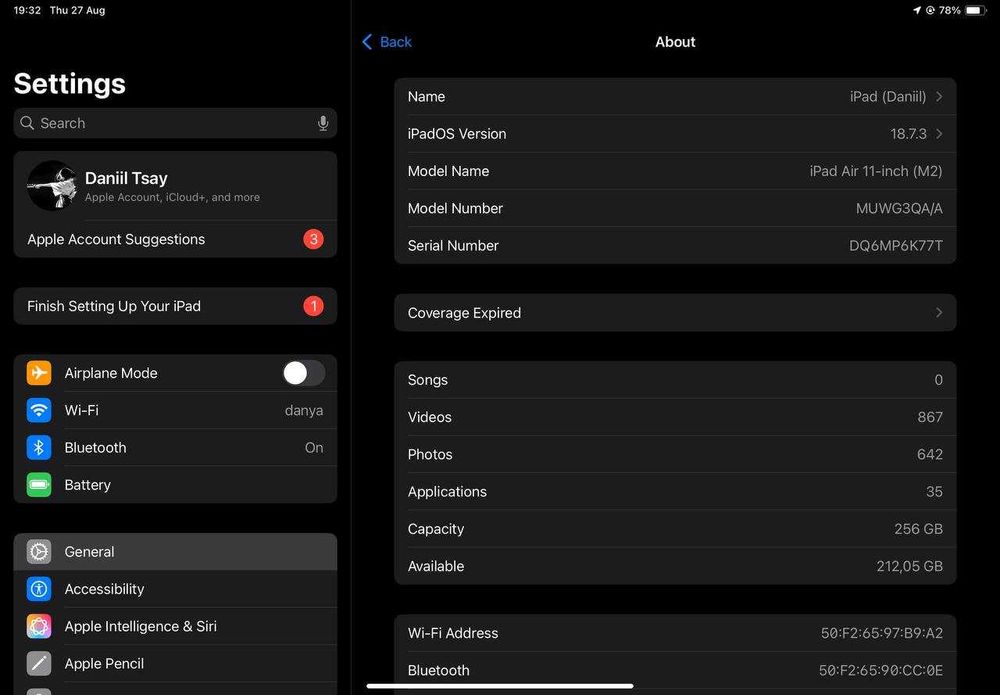Open the Name row chevron

pyautogui.click(x=939, y=97)
